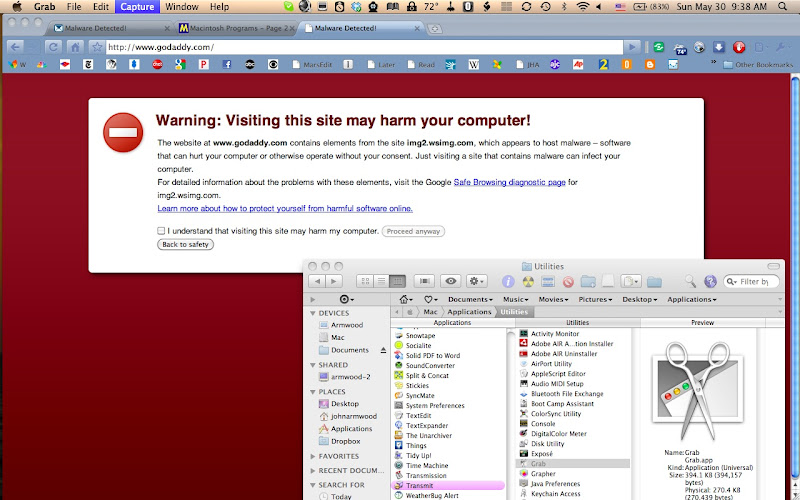The image size is (800, 500).
Task: Open the Documents dropdown in favorites bar
Action: pos(470,299)
